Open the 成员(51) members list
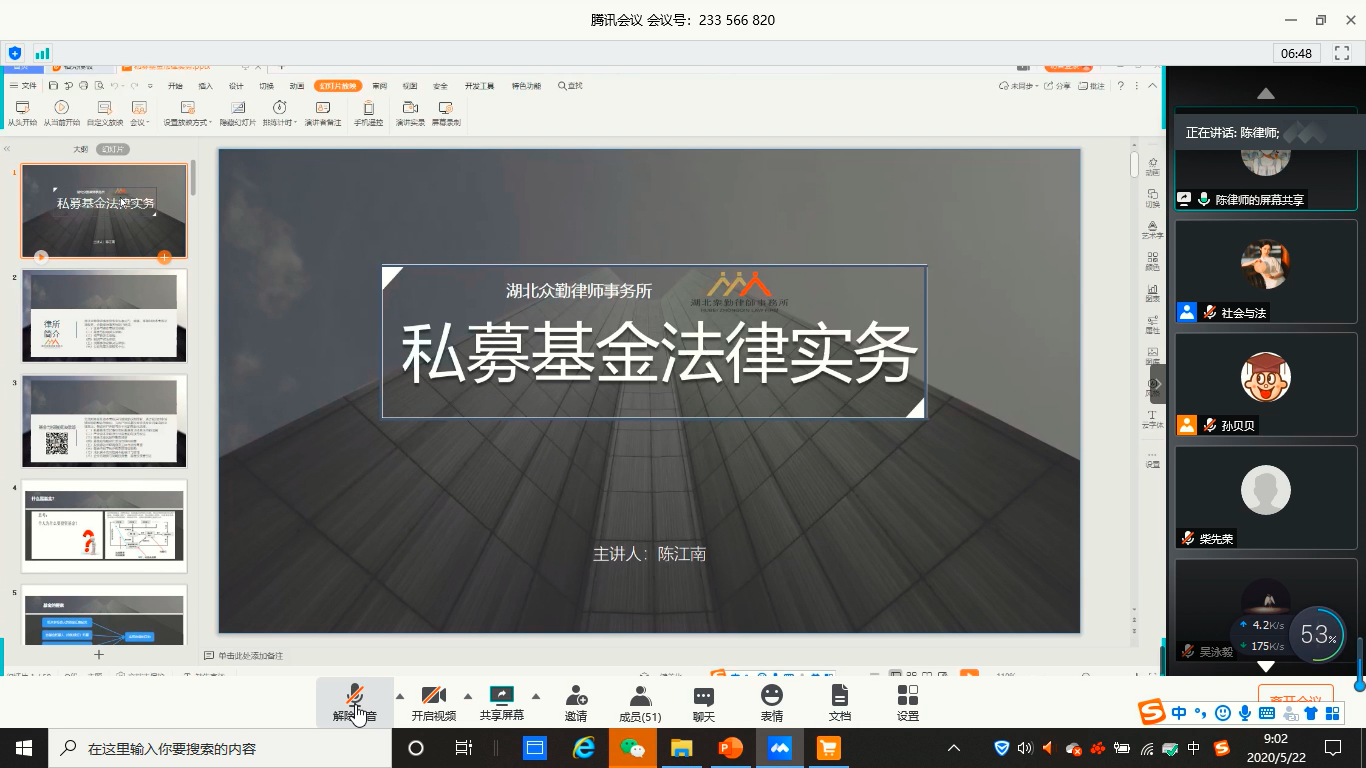 pos(640,701)
